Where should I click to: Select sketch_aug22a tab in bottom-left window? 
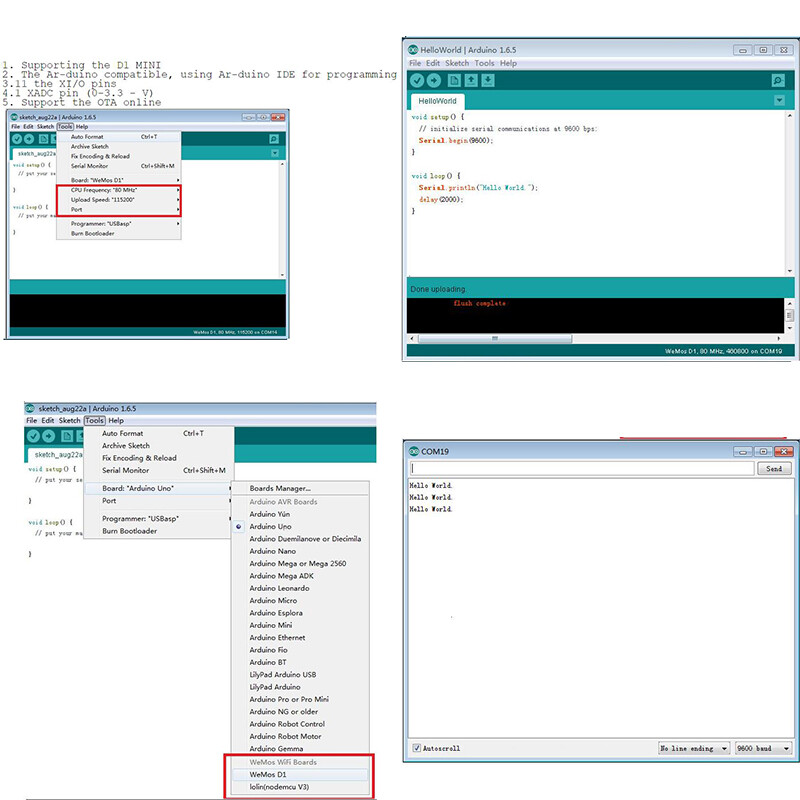tap(57, 455)
